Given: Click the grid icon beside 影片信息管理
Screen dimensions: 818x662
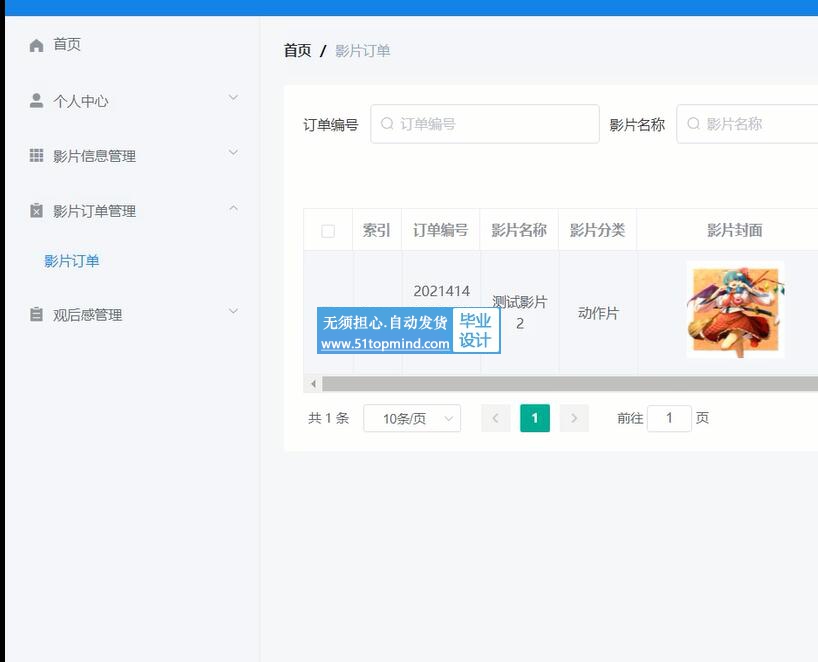Looking at the screenshot, I should click(36, 155).
